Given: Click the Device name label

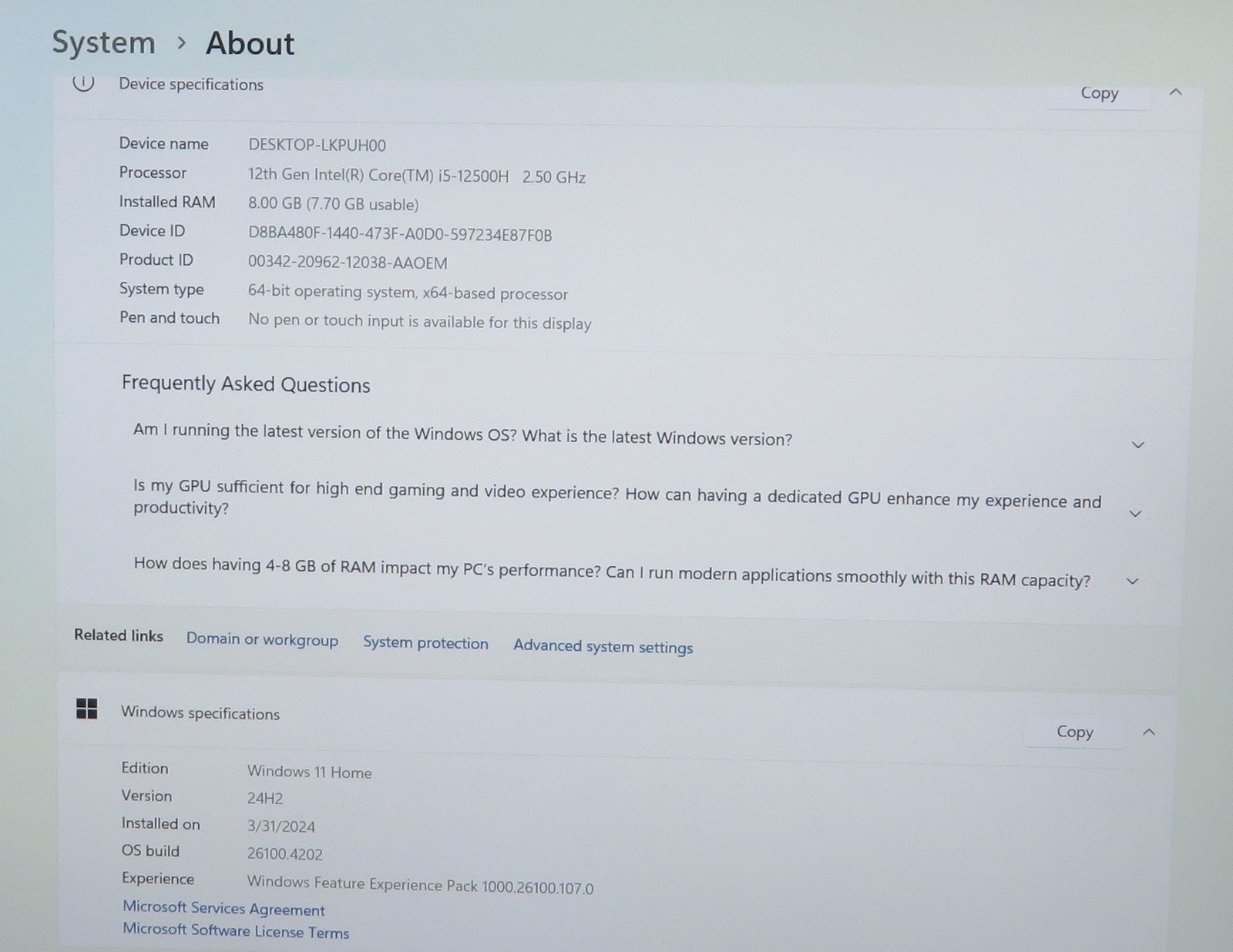Looking at the screenshot, I should point(163,143).
